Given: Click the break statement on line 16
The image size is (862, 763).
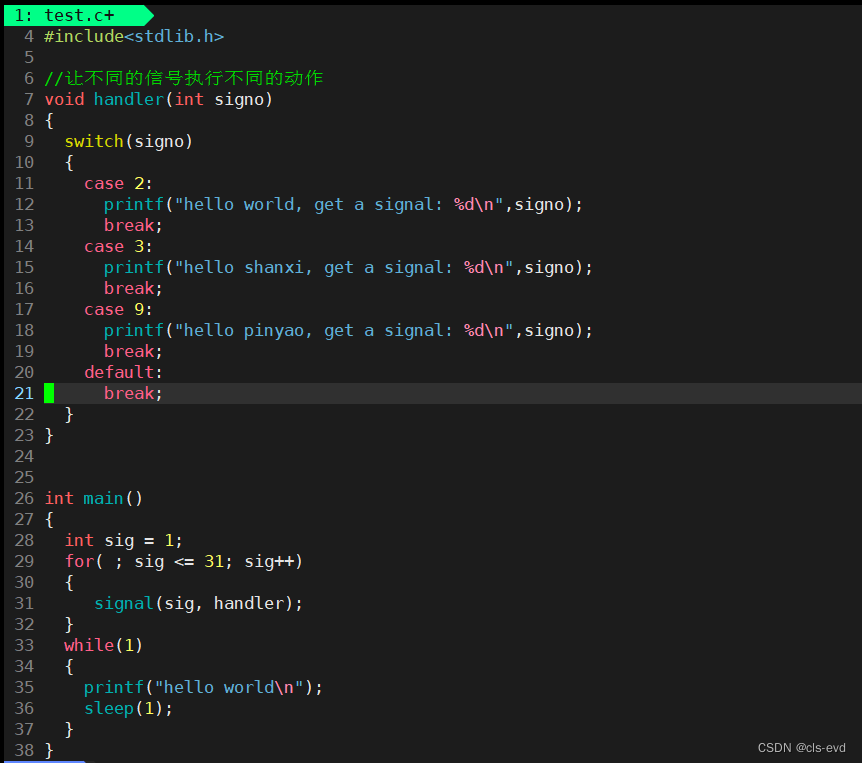Looking at the screenshot, I should tap(133, 289).
